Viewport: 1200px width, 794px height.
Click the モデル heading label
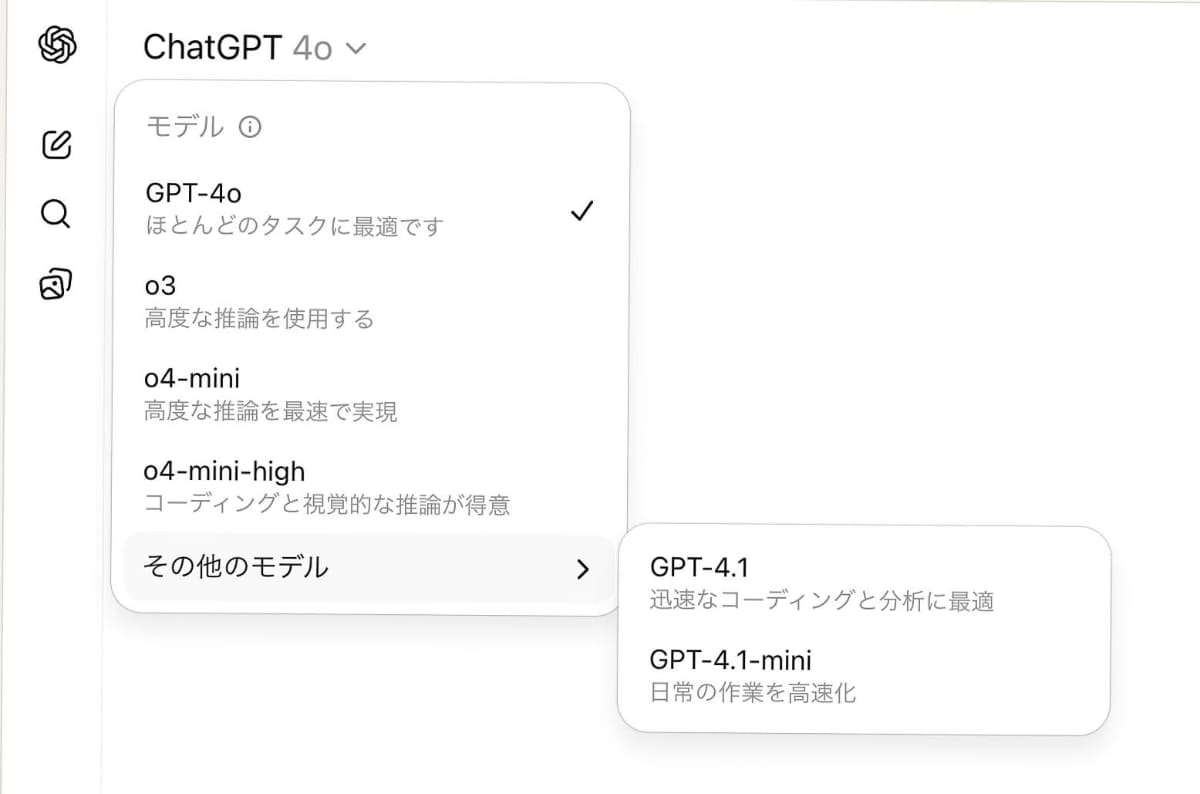(x=183, y=127)
